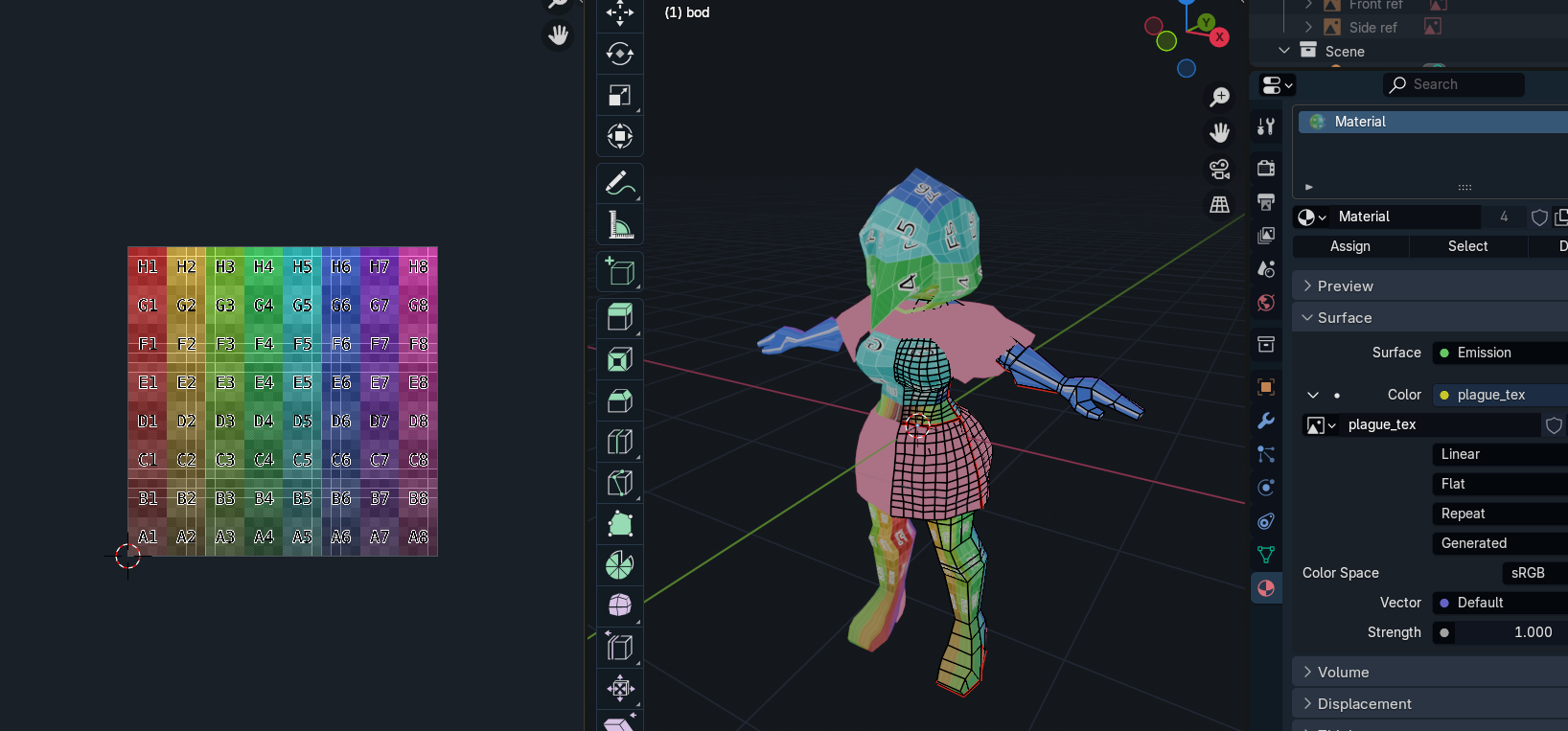Toggle the viewport camera view
The height and width of the screenshot is (731, 1568).
pos(1219,170)
